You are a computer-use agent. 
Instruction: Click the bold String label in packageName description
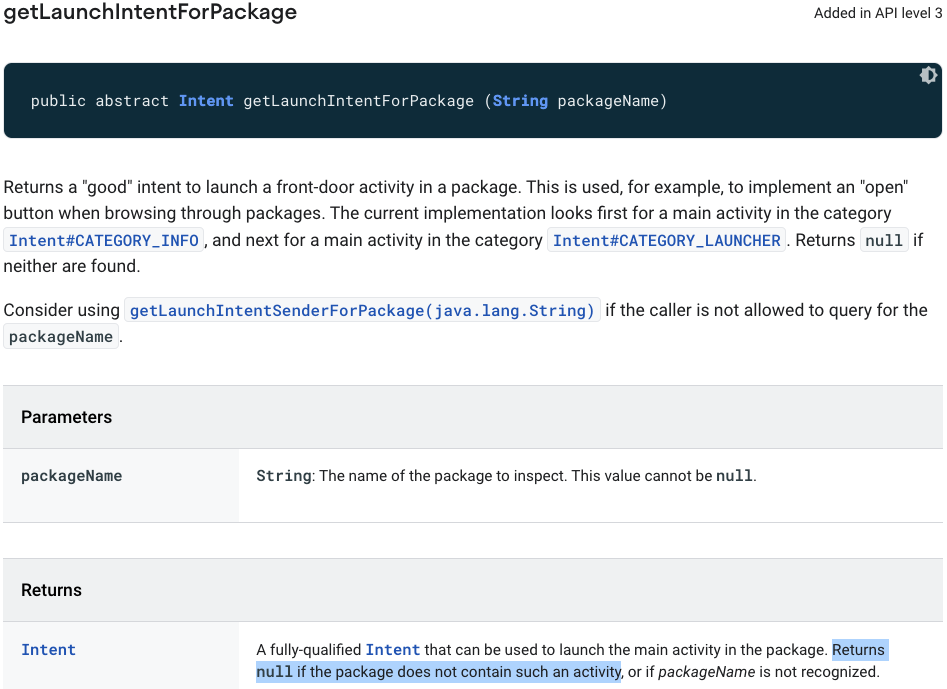(x=283, y=476)
